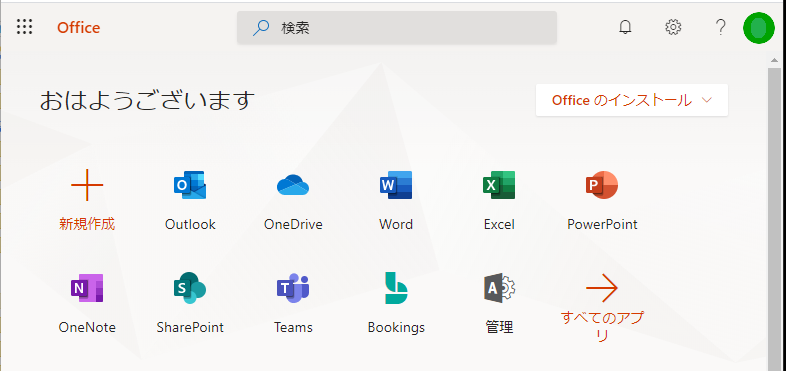Click the scrollbar up arrow

click(773, 60)
